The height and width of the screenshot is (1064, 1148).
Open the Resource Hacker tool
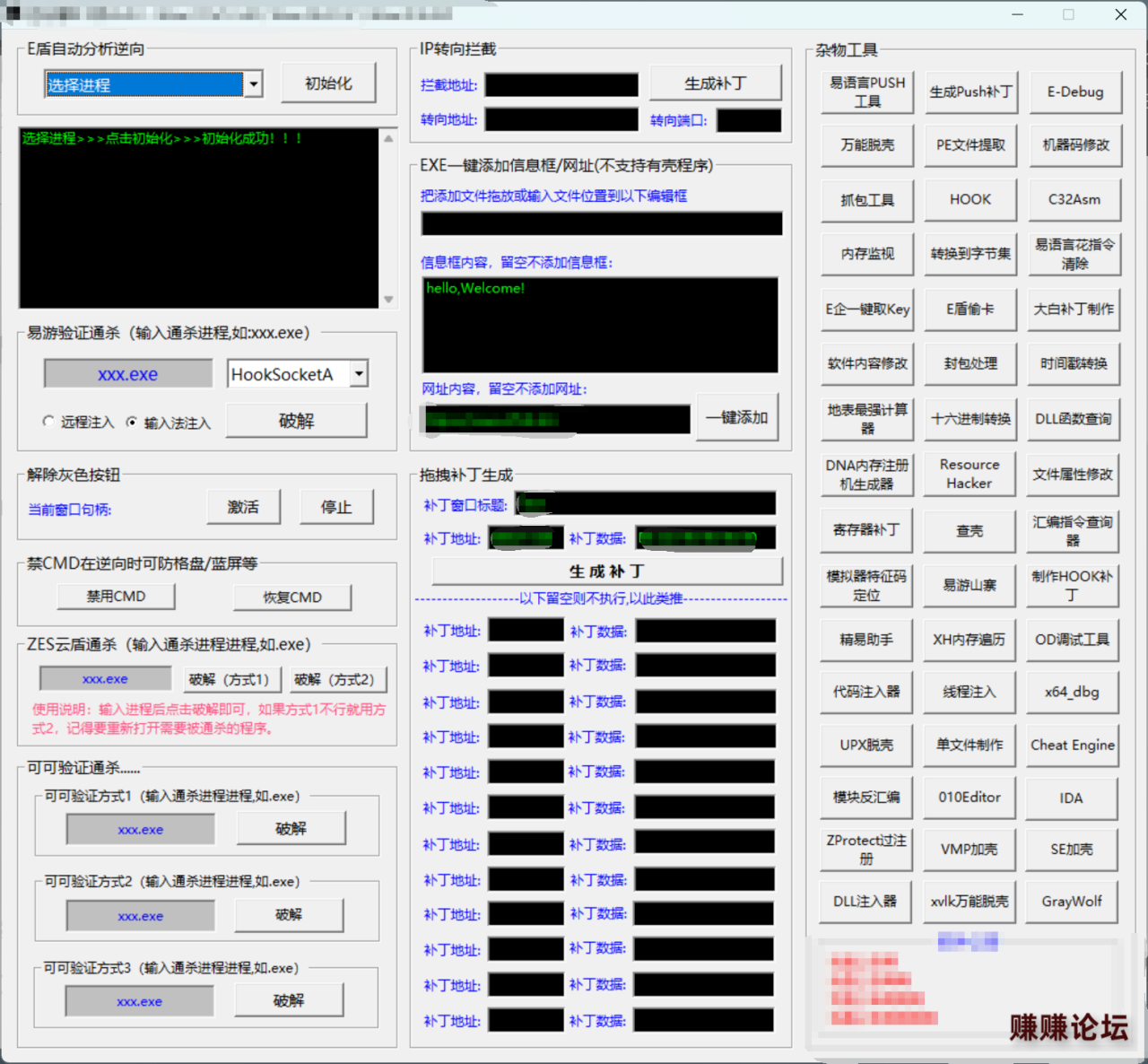click(970, 474)
